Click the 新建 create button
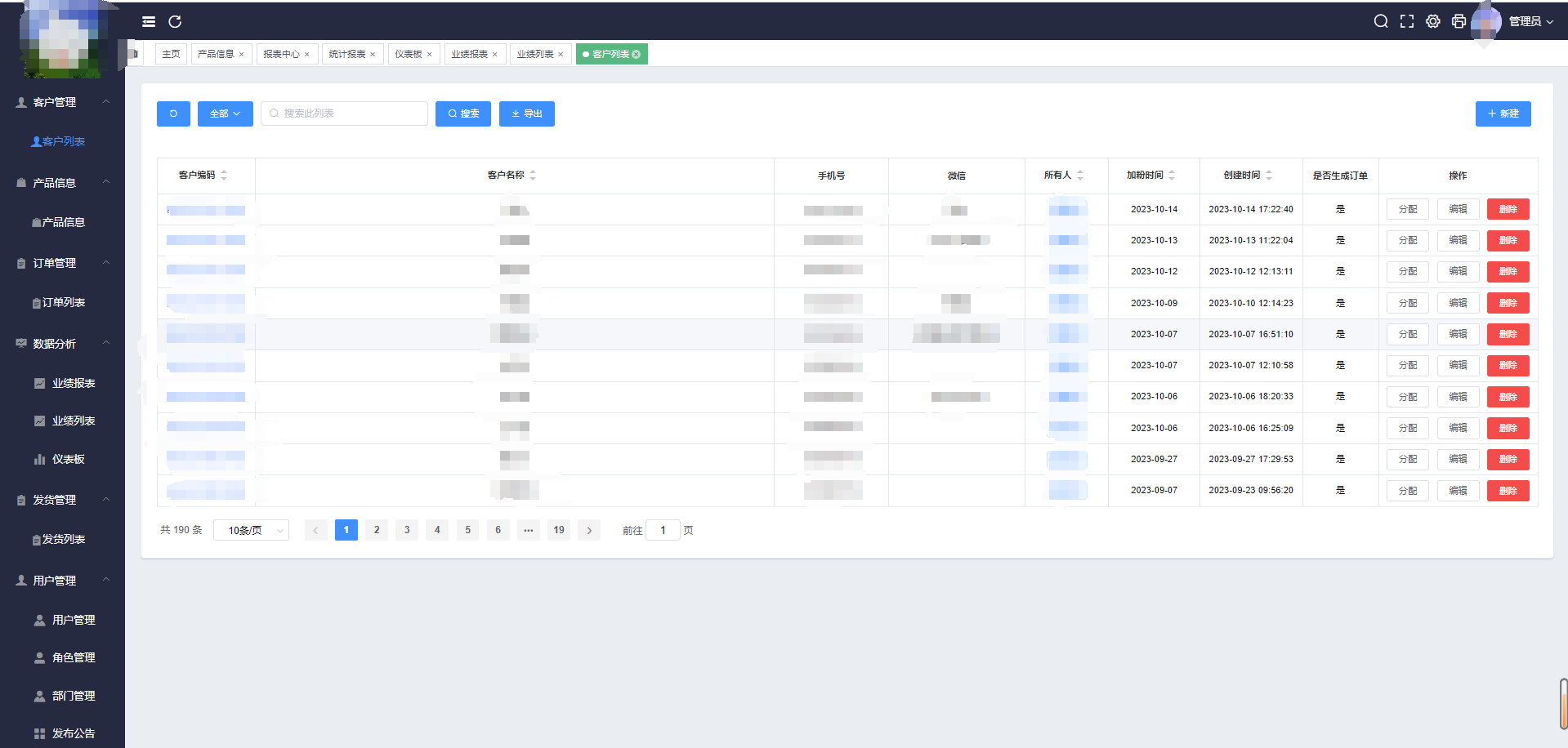Image resolution: width=1568 pixels, height=748 pixels. 1503,114
